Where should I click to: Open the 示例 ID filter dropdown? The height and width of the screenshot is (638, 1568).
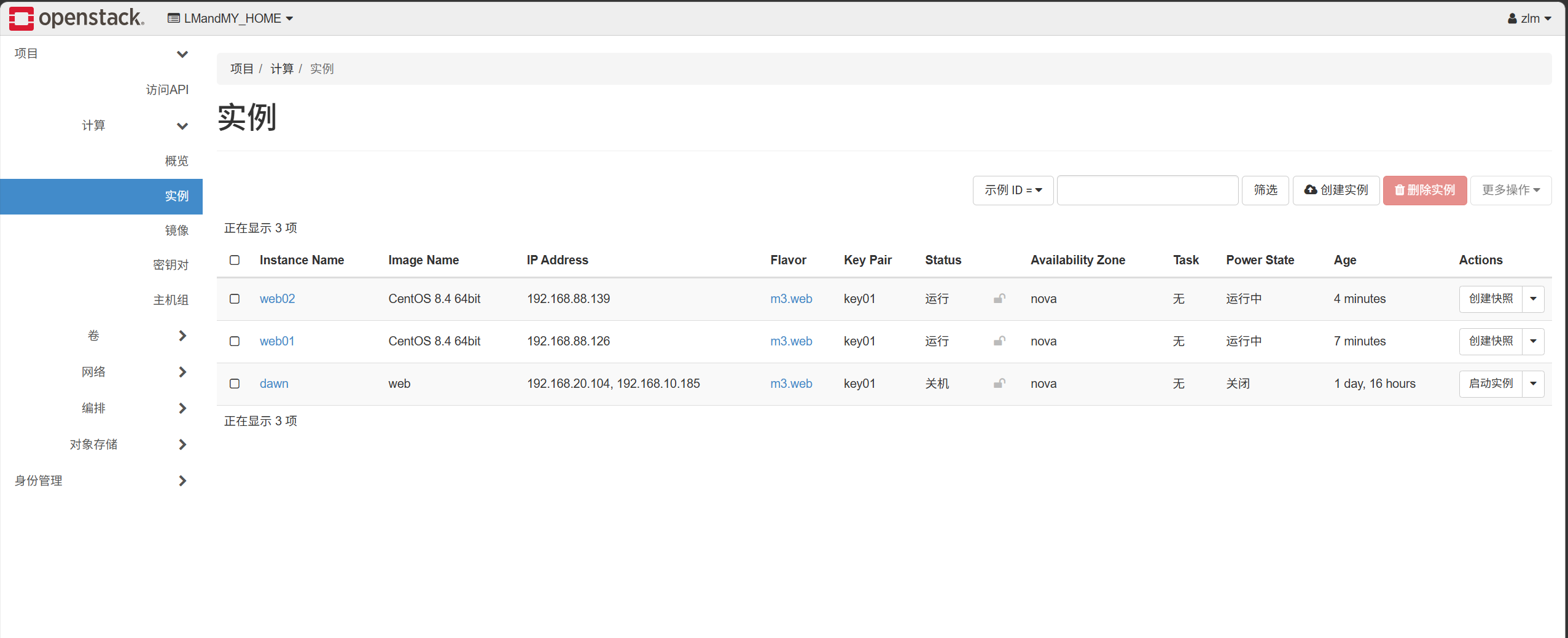click(1013, 191)
